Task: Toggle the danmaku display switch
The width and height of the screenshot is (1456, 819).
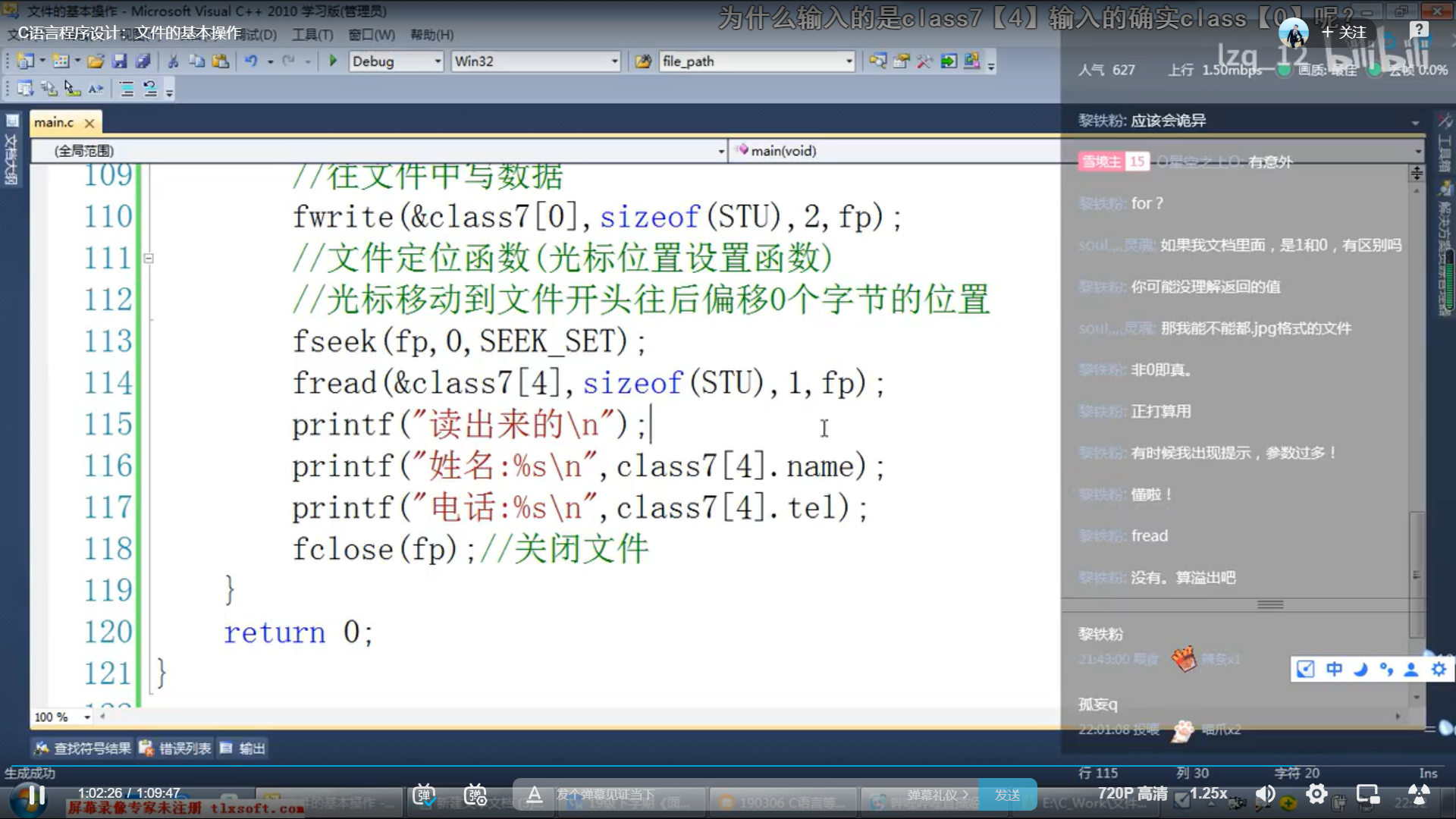Action: 424,795
